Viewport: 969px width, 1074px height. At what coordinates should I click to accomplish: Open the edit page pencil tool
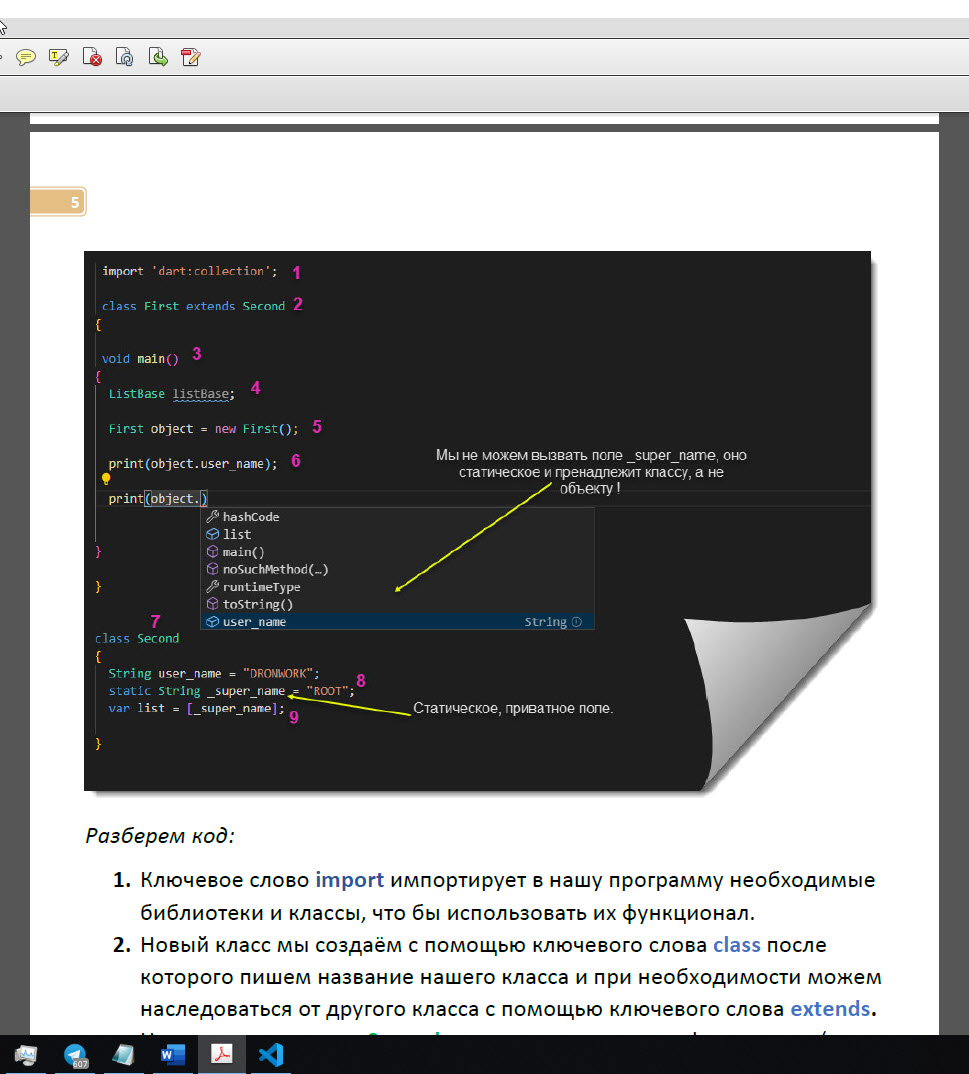[191, 57]
